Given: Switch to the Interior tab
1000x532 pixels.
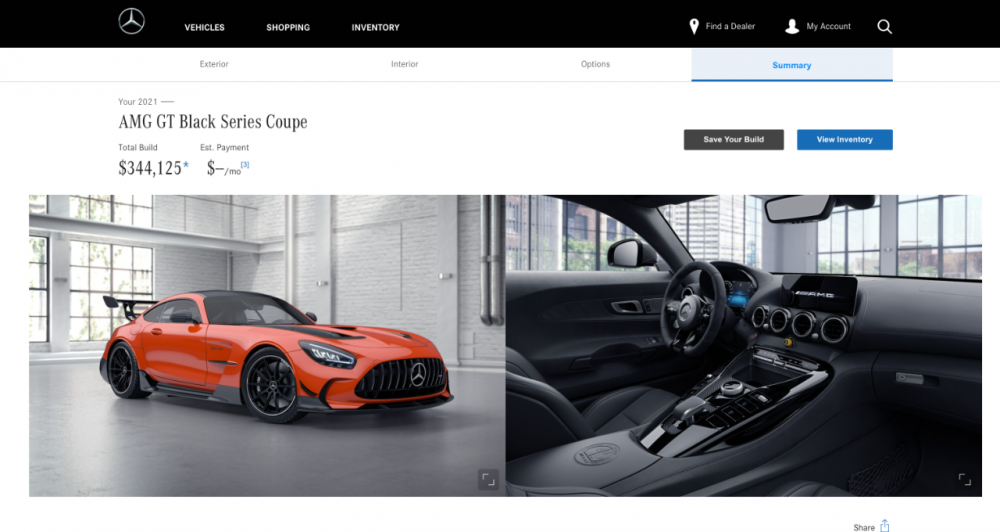Looking at the screenshot, I should 404,64.
